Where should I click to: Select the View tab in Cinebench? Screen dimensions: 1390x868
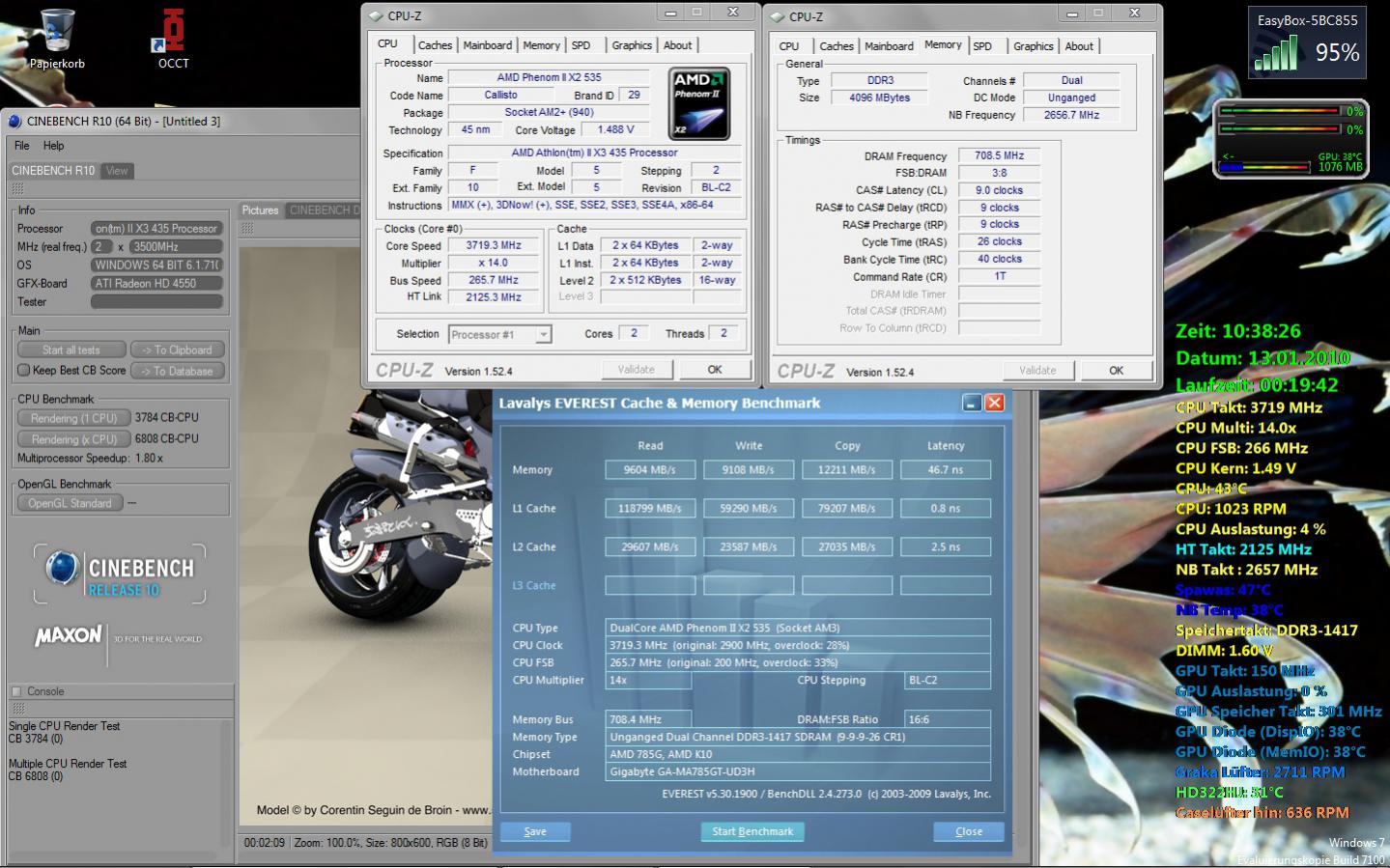coord(117,170)
